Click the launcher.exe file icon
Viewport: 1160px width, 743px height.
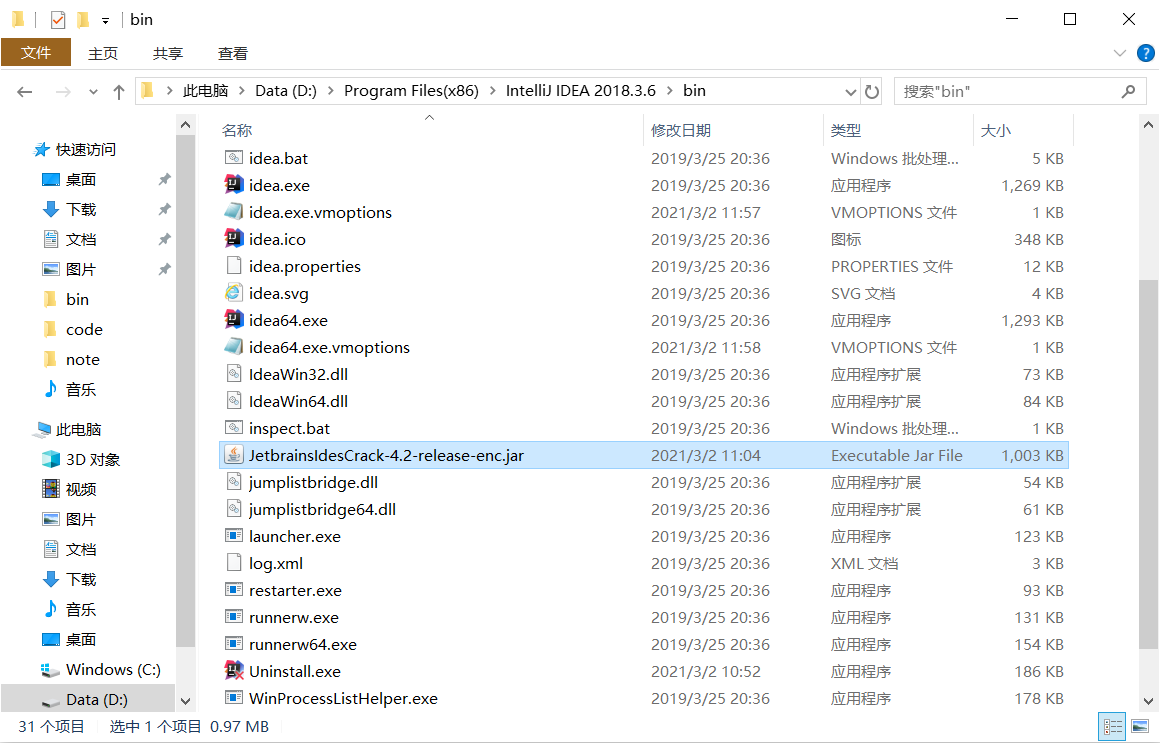234,536
